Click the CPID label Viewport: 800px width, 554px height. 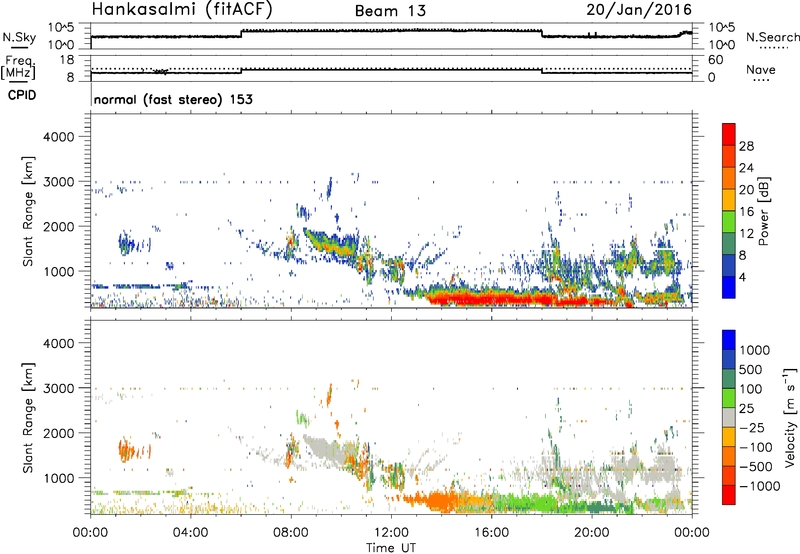click(22, 95)
